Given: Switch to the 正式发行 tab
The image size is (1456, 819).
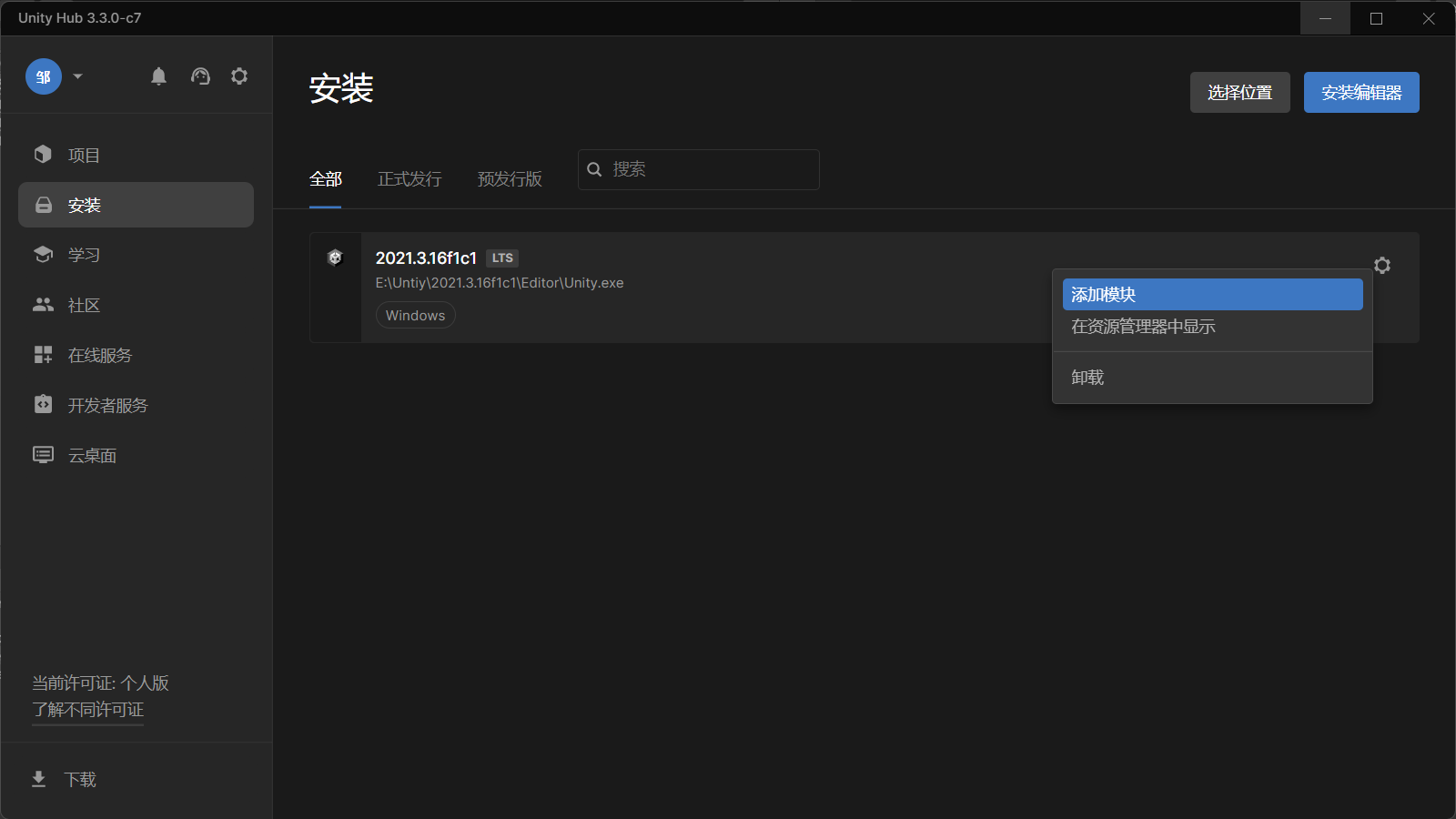Looking at the screenshot, I should (409, 179).
